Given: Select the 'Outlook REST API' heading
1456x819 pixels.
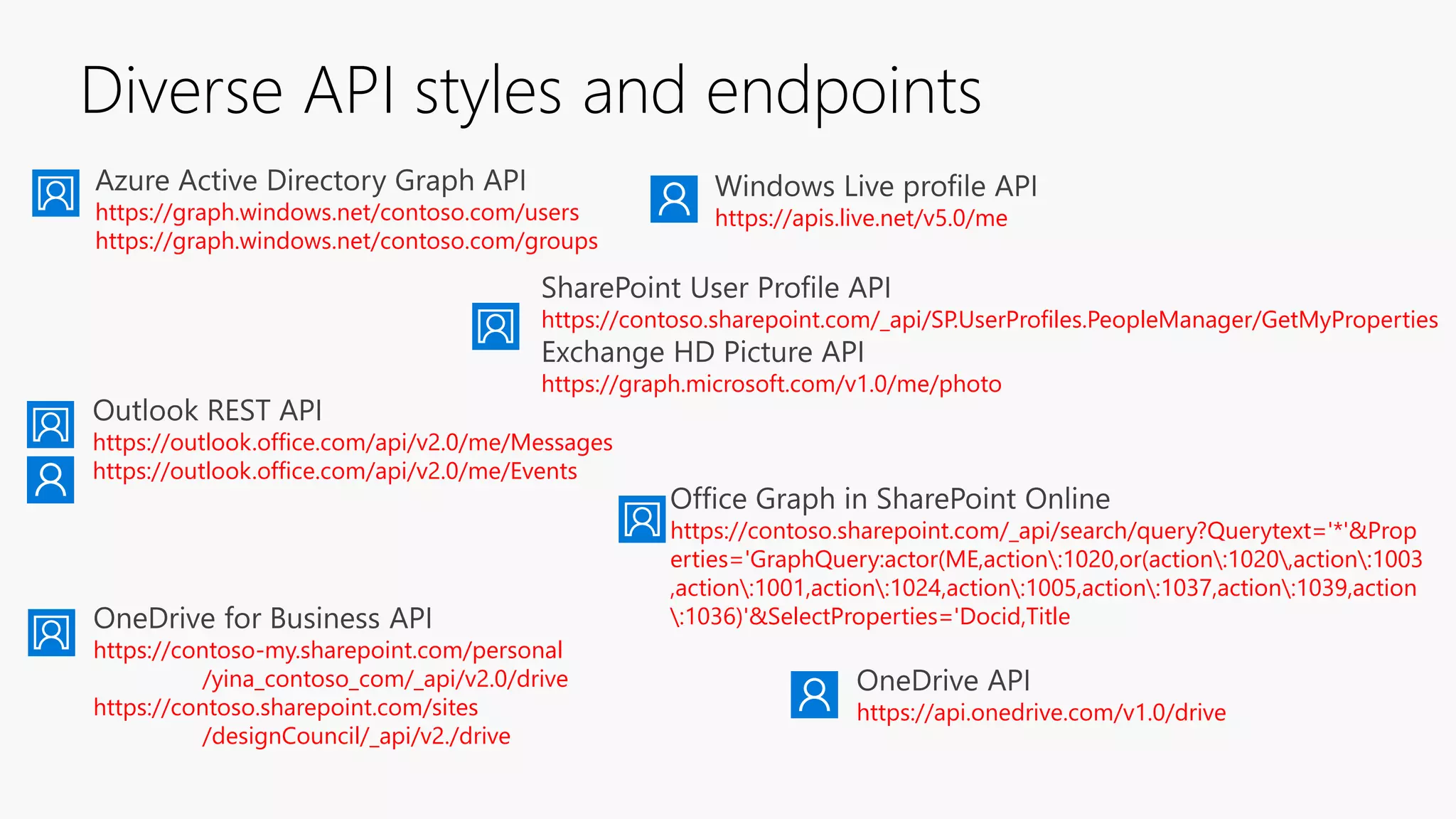Looking at the screenshot, I should (x=208, y=411).
